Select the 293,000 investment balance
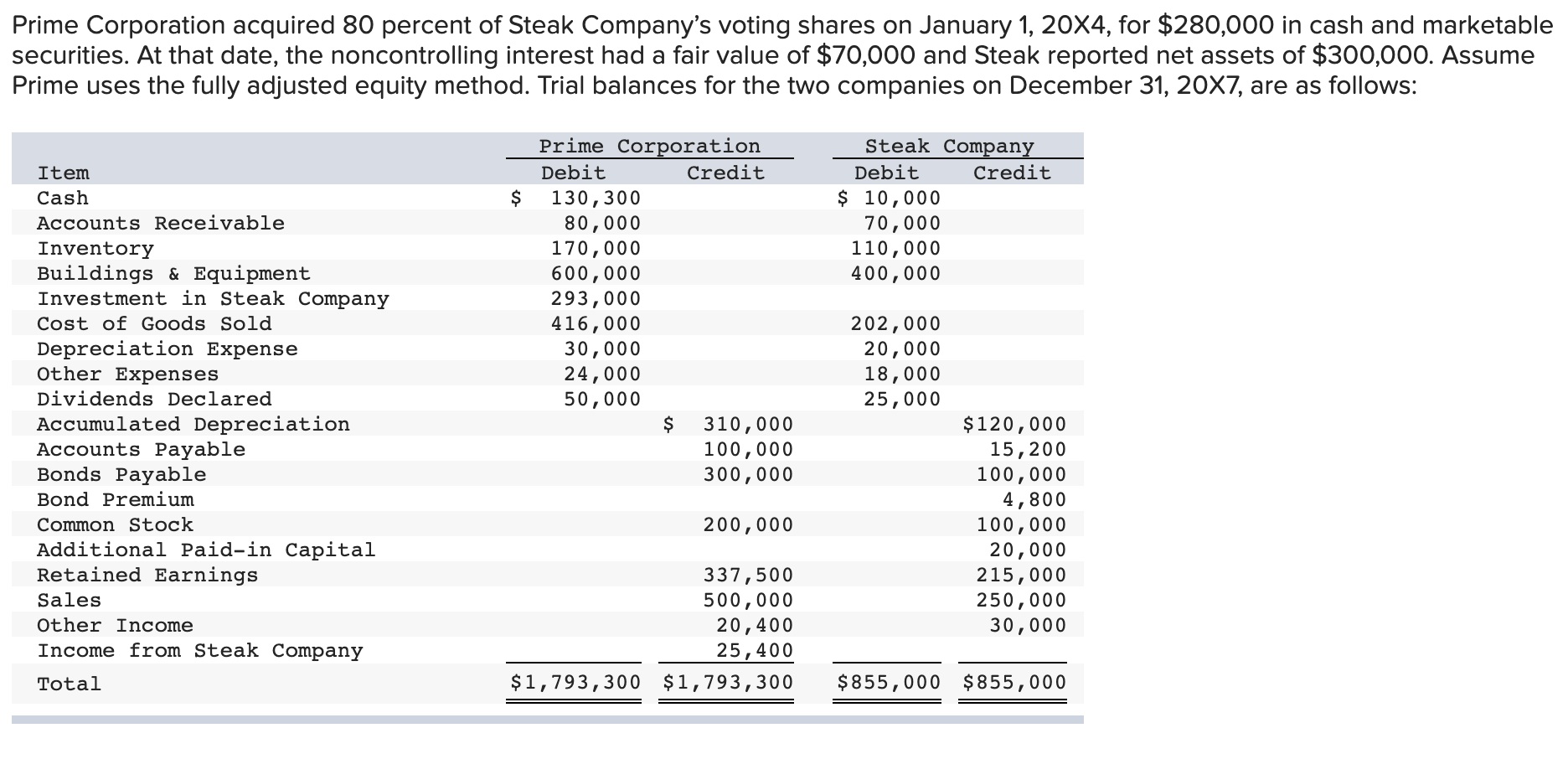This screenshot has height=759, width=1568. pos(595,299)
